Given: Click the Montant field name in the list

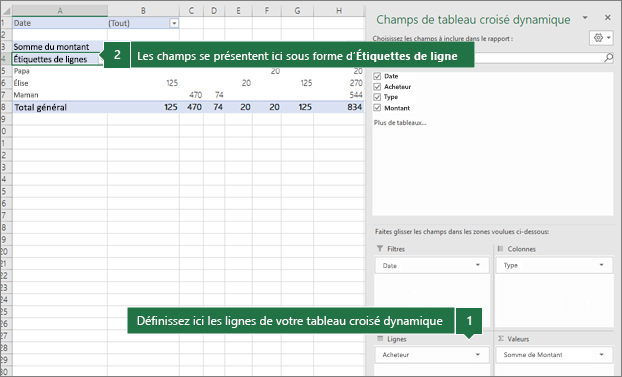Looking at the screenshot, I should (397, 108).
